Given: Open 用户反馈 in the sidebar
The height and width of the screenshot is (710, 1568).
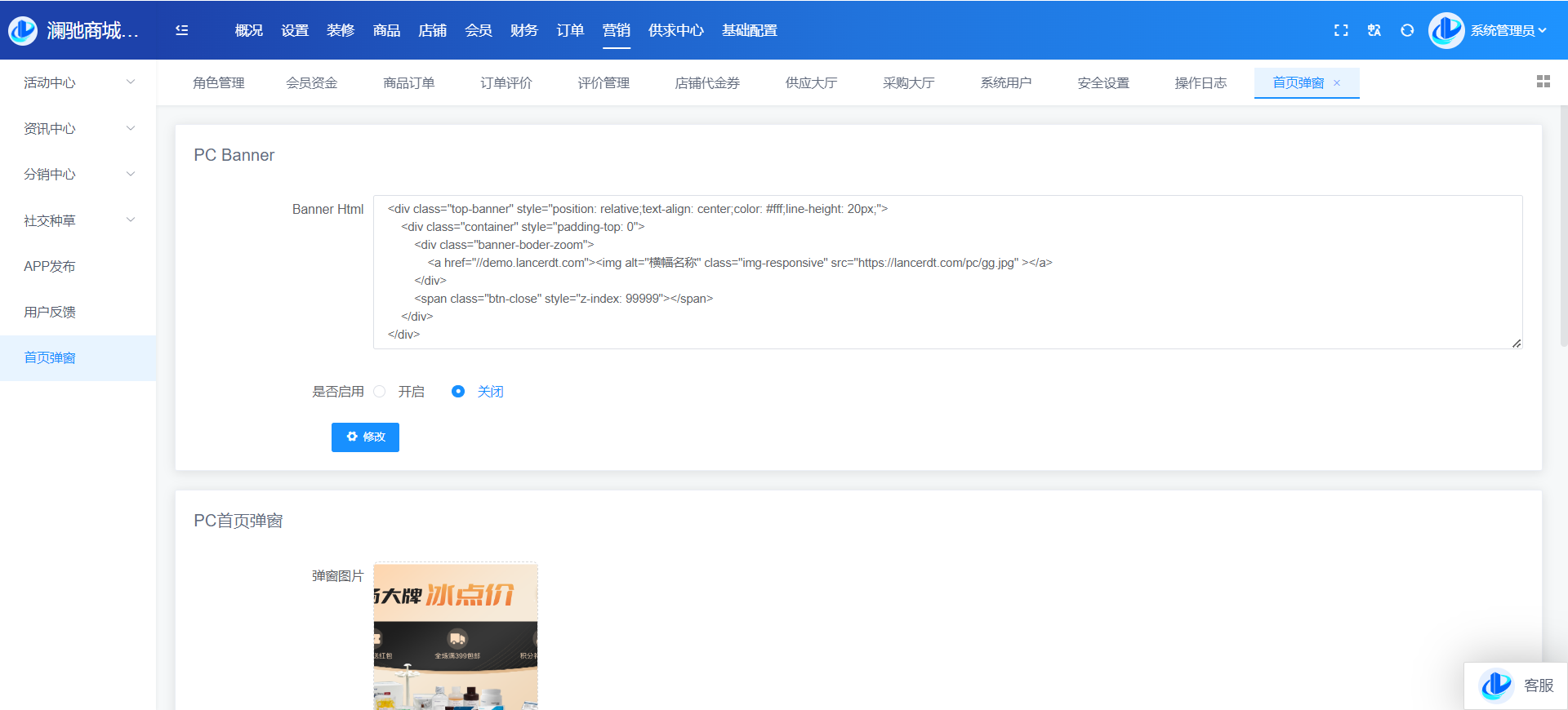Looking at the screenshot, I should click(x=50, y=312).
